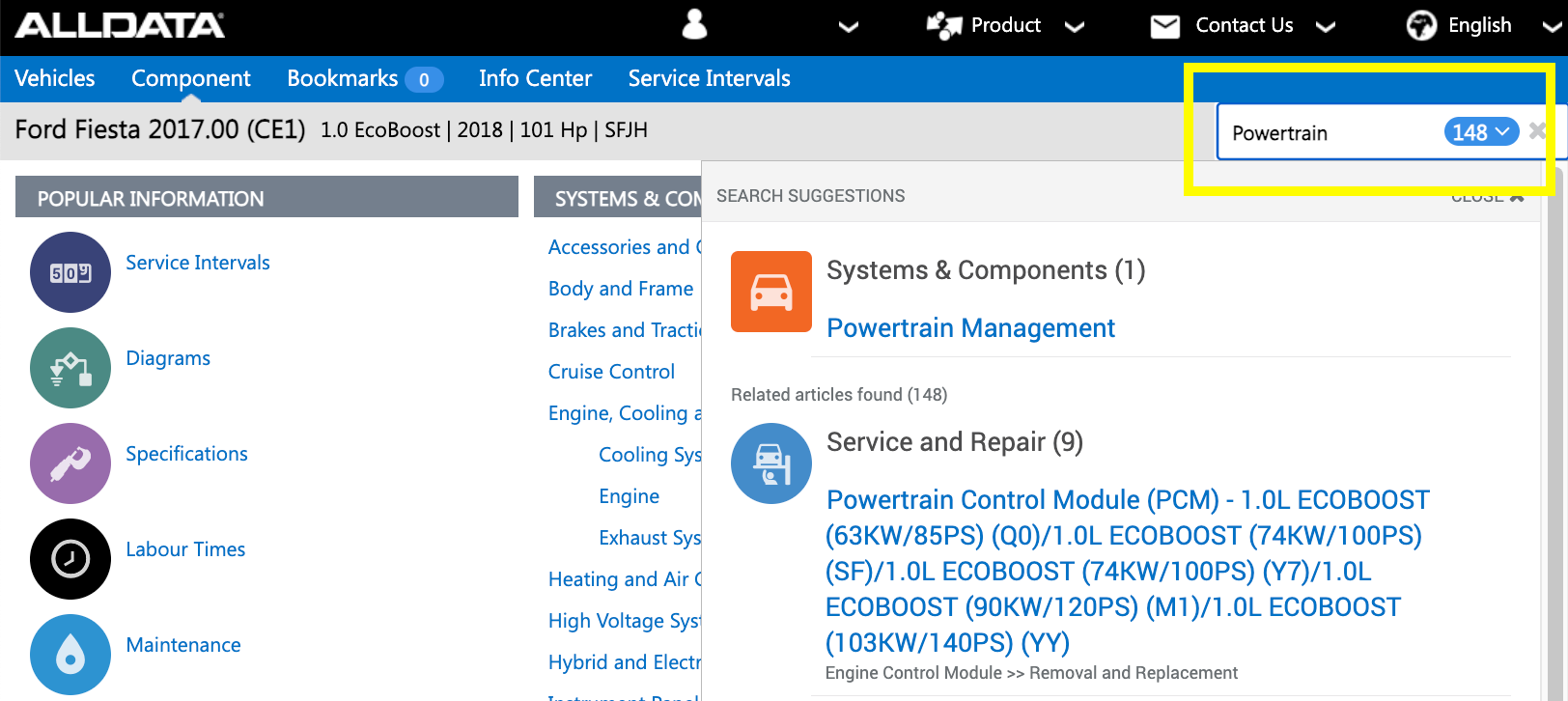1568x701 pixels.
Task: Click the ALLDATA logo
Action: [x=120, y=25]
